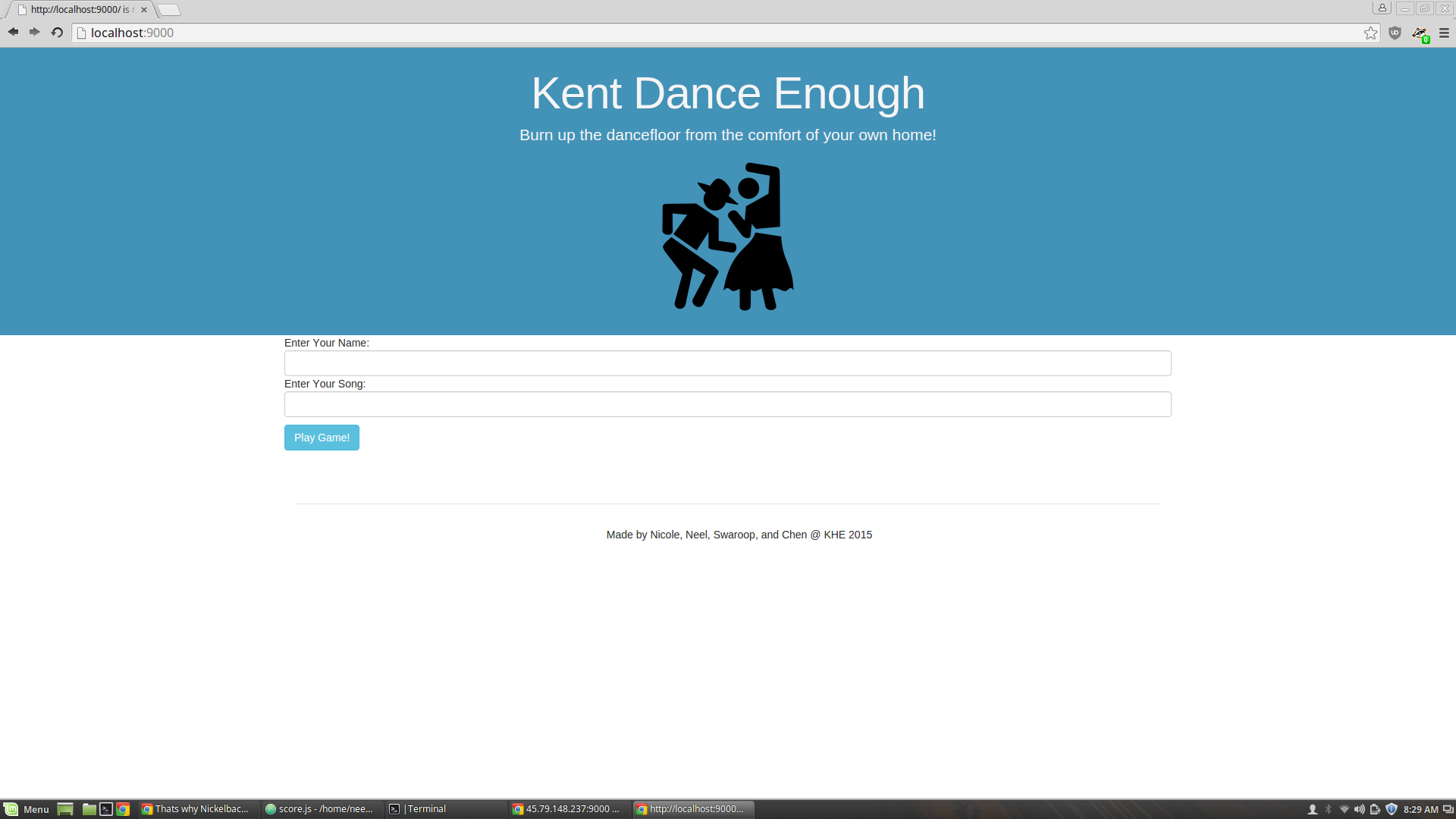This screenshot has height=819, width=1456.
Task: Click the dancing couple logo image
Action: tap(727, 236)
